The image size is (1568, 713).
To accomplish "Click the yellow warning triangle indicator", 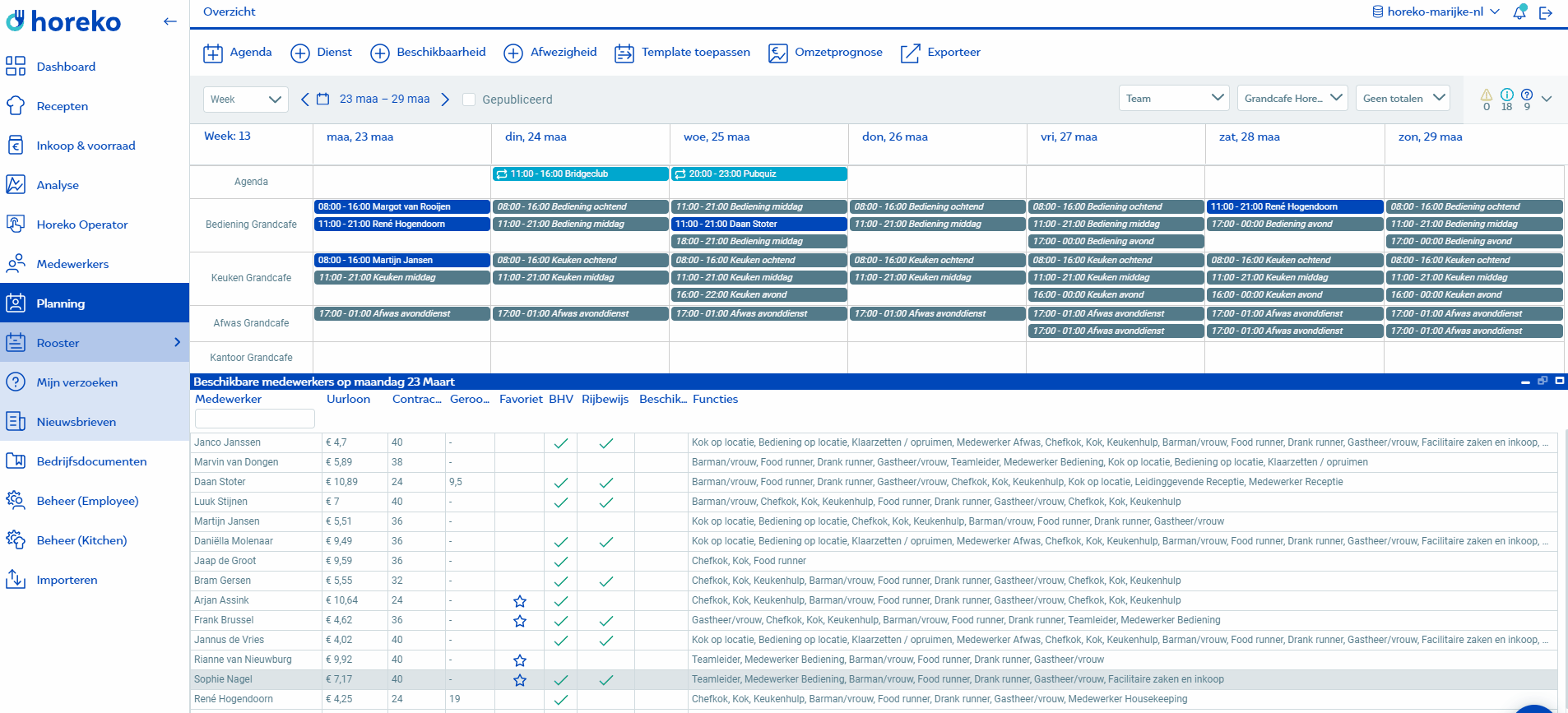I will point(1486,95).
